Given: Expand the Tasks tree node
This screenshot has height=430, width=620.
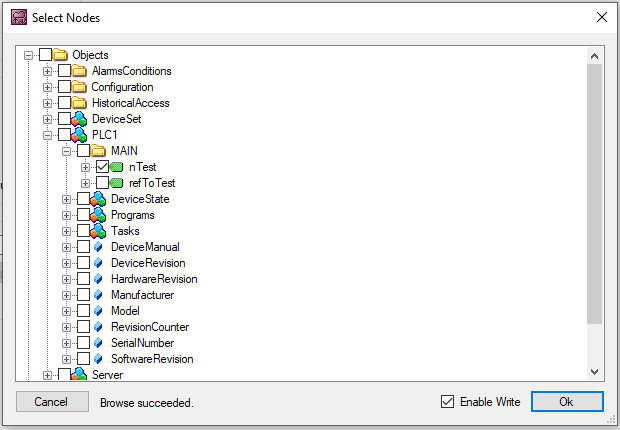Looking at the screenshot, I should coord(66,231).
